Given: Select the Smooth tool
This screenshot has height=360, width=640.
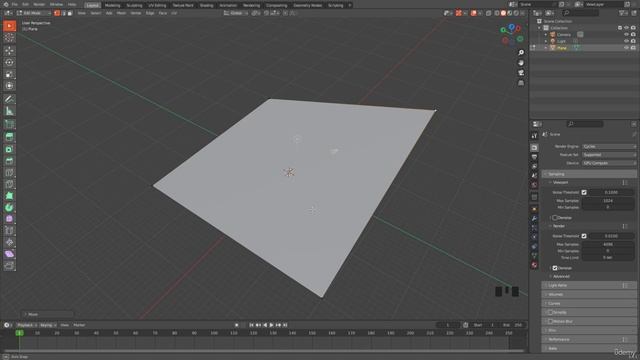Looking at the screenshot, I should (x=9, y=219).
